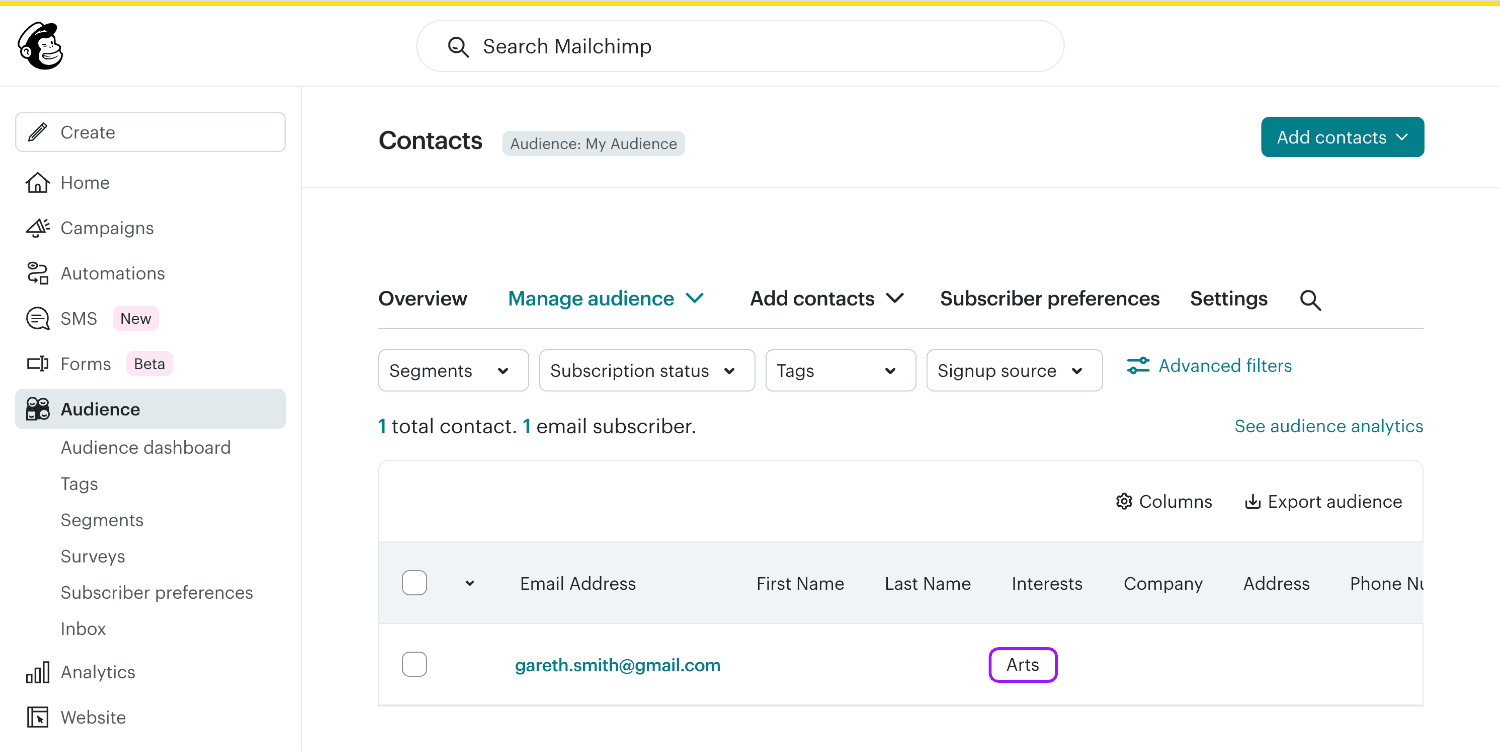The width and height of the screenshot is (1500, 751).
Task: Open the Subscription status dropdown
Action: [x=647, y=370]
